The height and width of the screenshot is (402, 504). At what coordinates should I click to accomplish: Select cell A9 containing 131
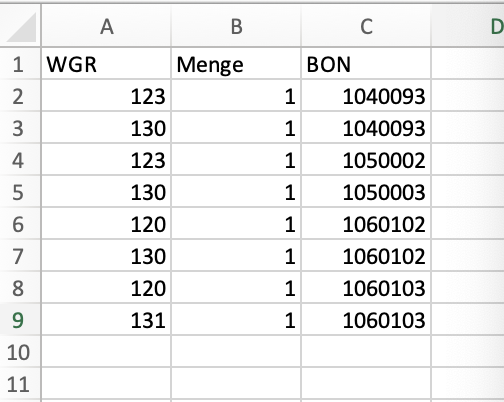pos(106,320)
